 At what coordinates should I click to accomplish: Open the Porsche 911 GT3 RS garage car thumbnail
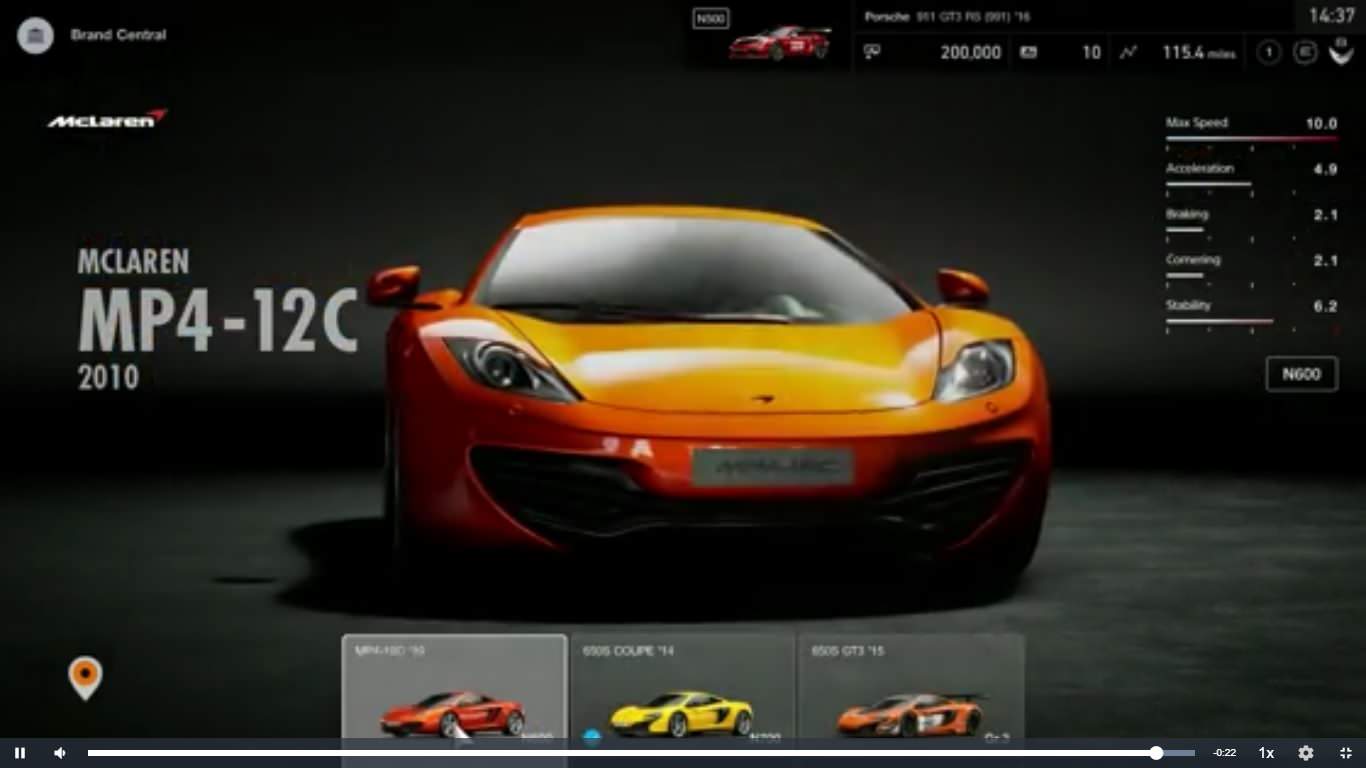[x=780, y=43]
